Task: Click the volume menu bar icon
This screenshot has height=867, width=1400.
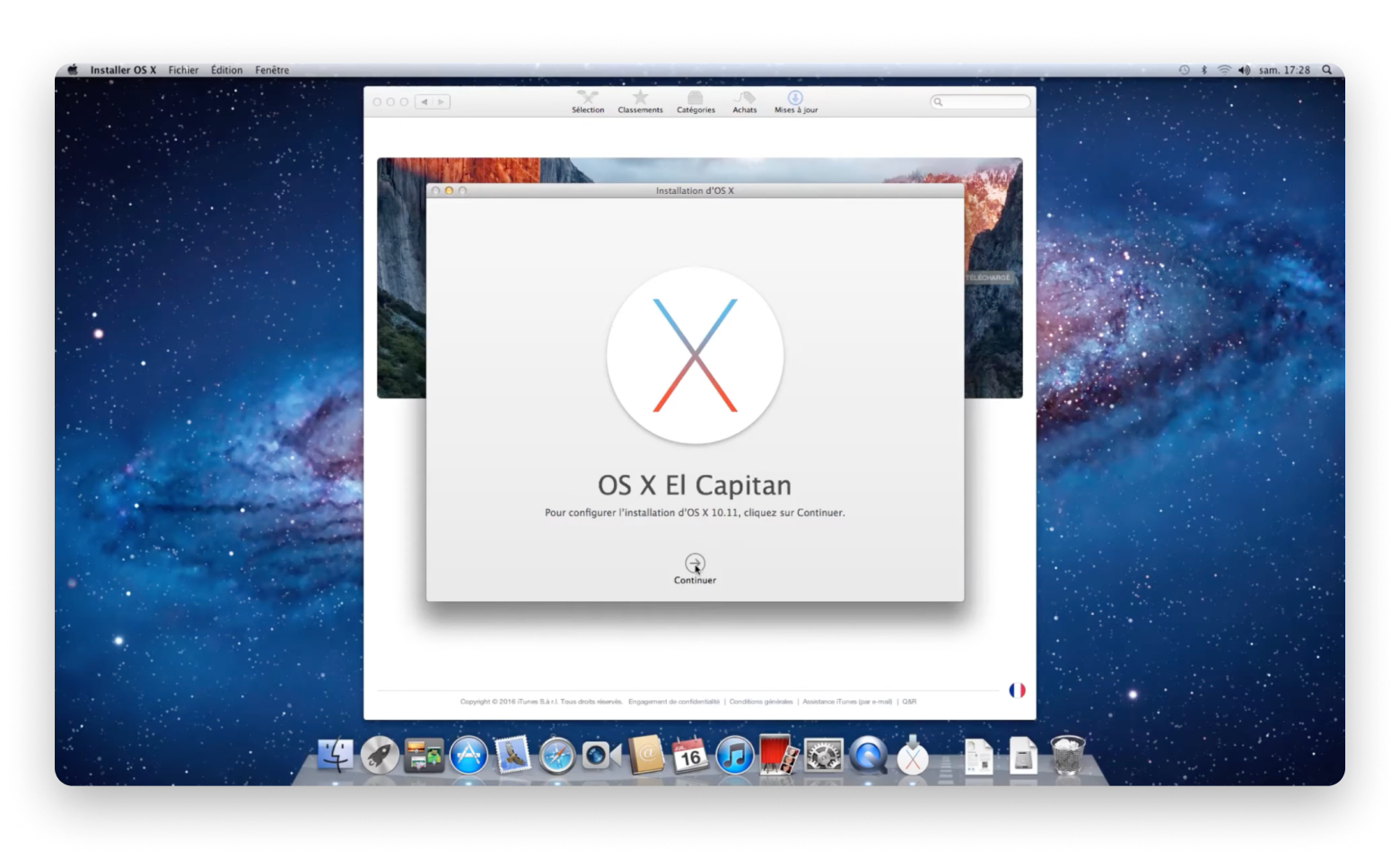Action: tap(1244, 70)
